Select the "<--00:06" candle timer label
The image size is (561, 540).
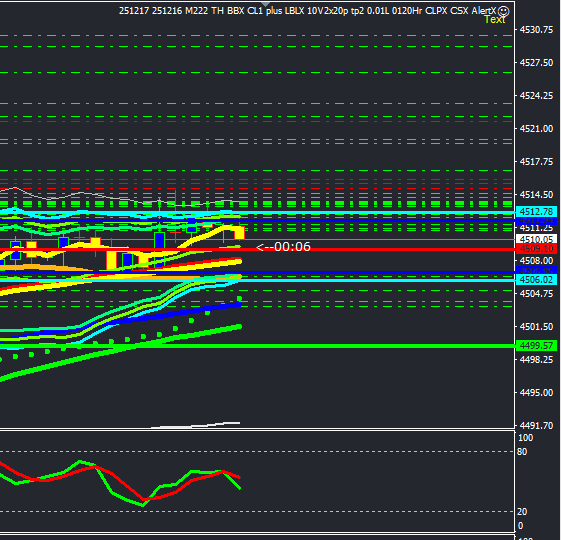[283, 247]
